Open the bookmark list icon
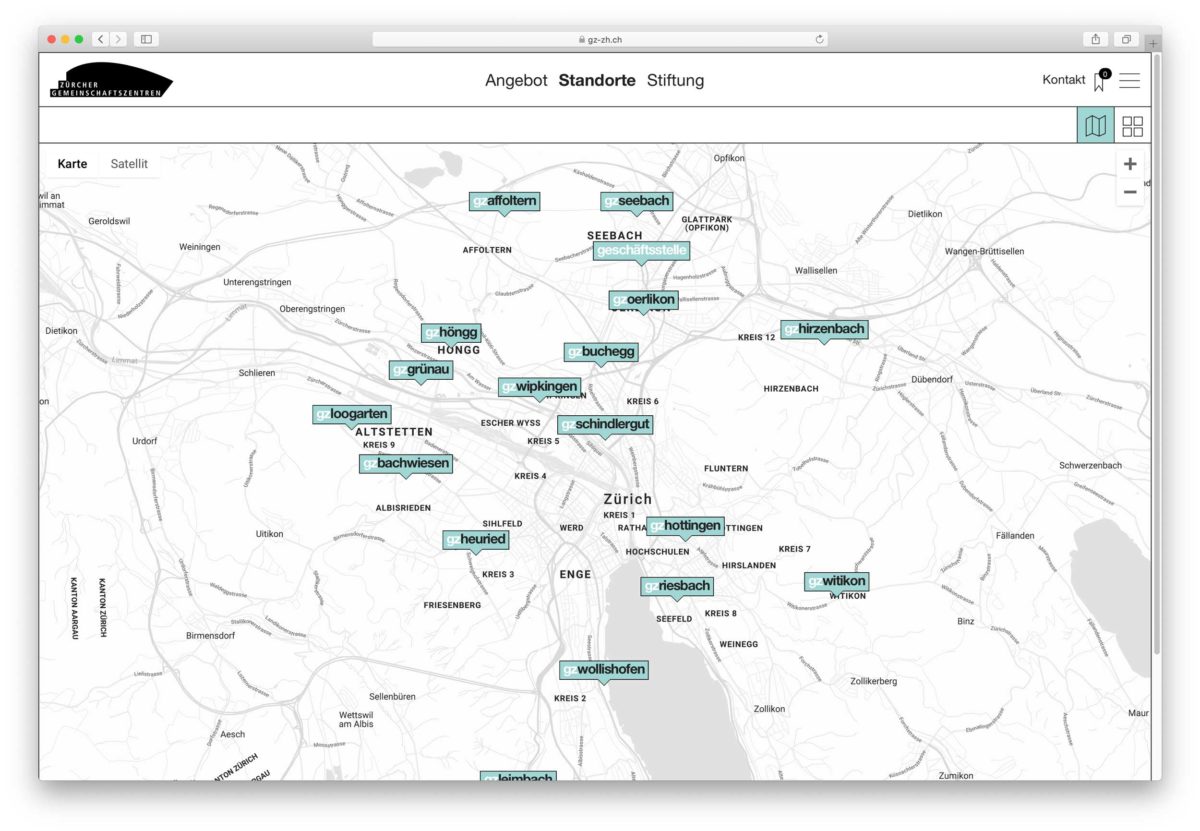Image resolution: width=1200 pixels, height=831 pixels. [x=1100, y=81]
